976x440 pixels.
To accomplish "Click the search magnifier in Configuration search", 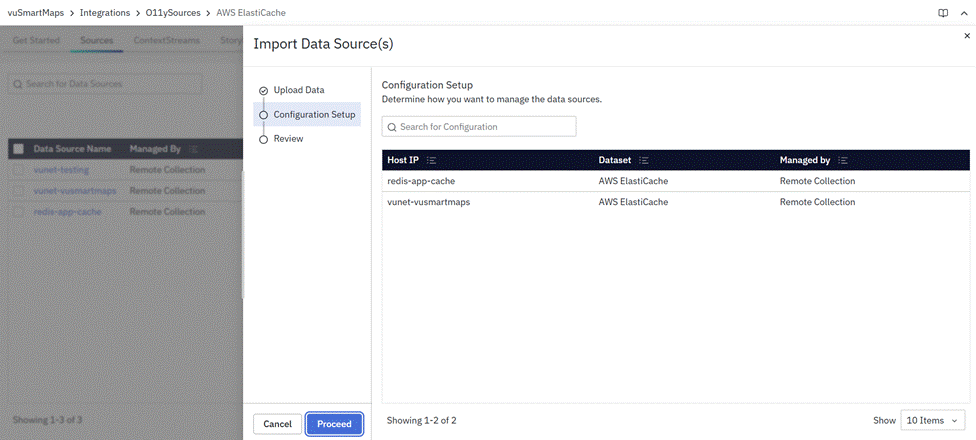I will pos(392,127).
